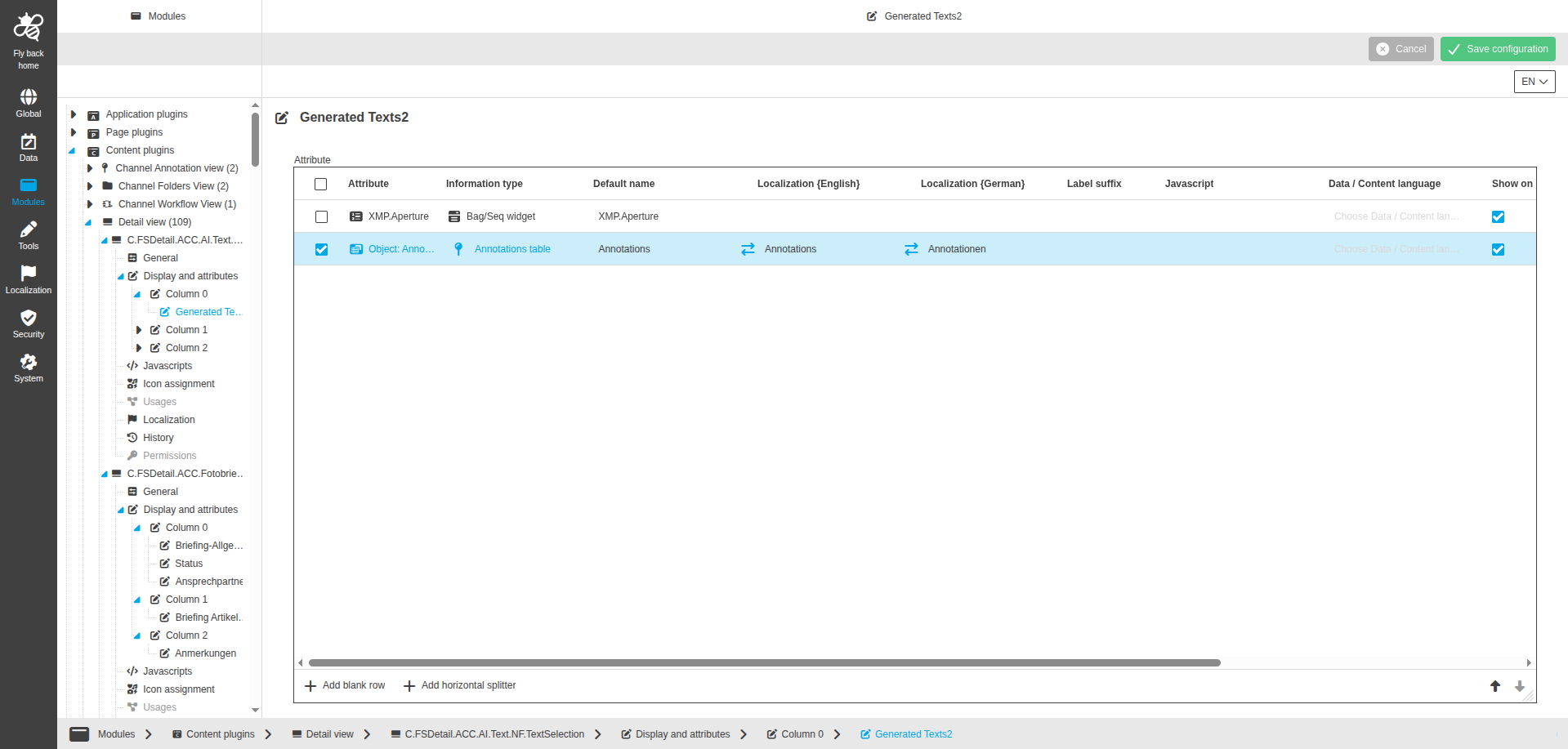Collapse the Detail view (109) node
This screenshot has width=1568, height=749.
pyautogui.click(x=88, y=222)
